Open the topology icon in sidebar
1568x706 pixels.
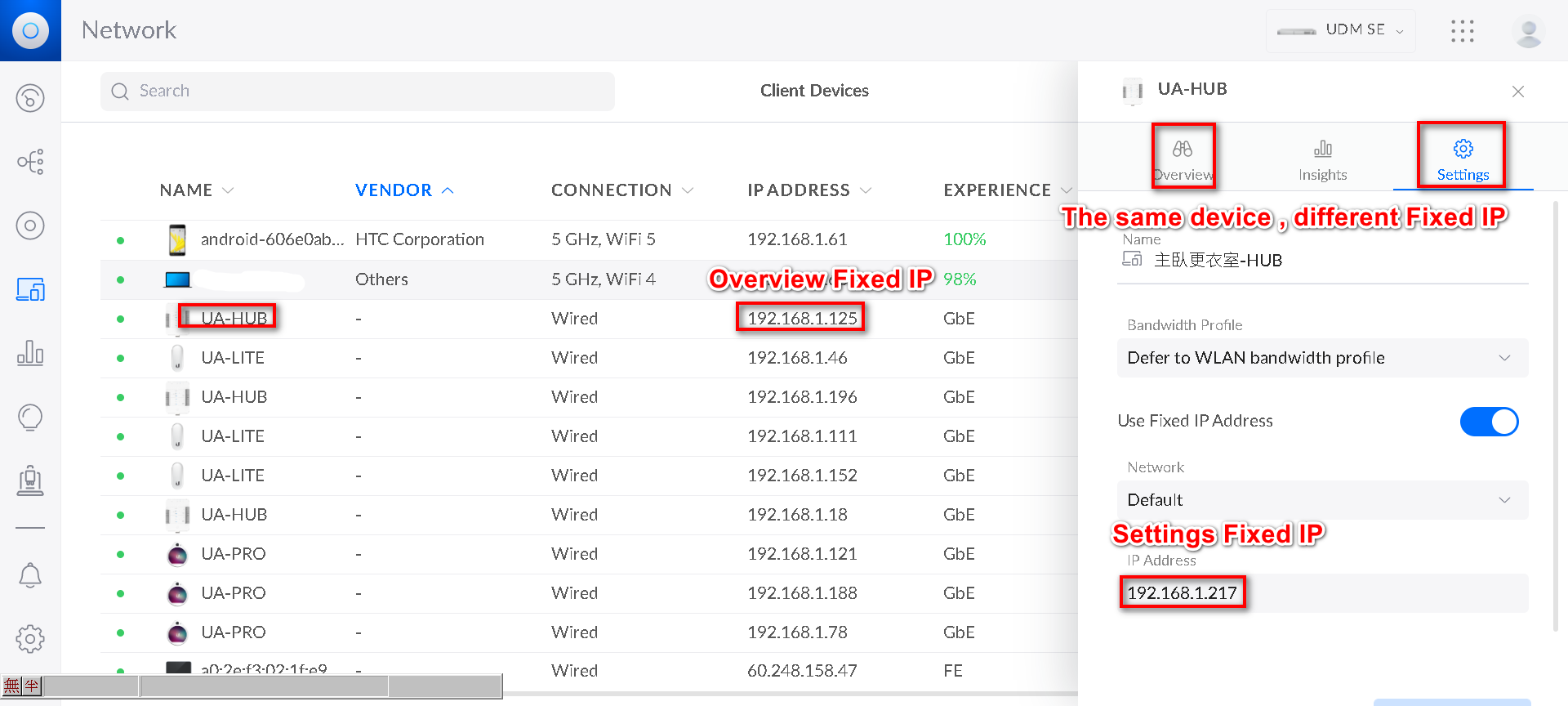30,162
